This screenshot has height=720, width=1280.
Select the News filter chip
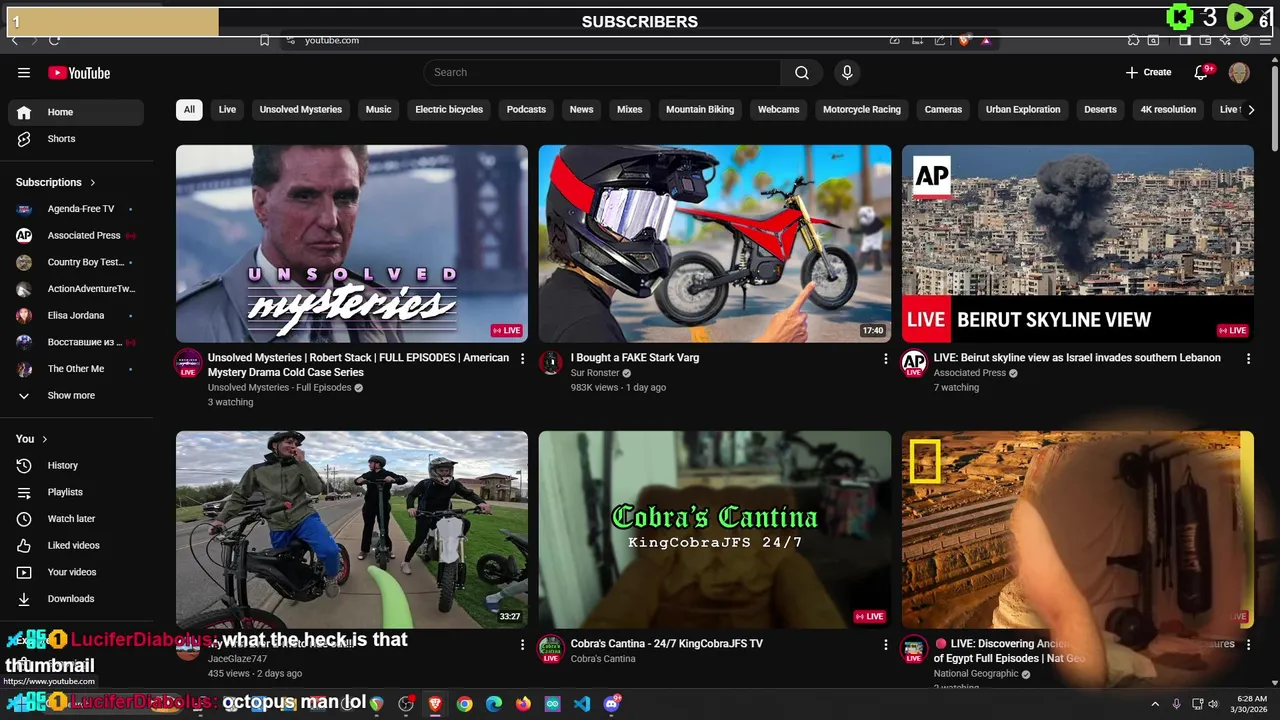pos(581,110)
